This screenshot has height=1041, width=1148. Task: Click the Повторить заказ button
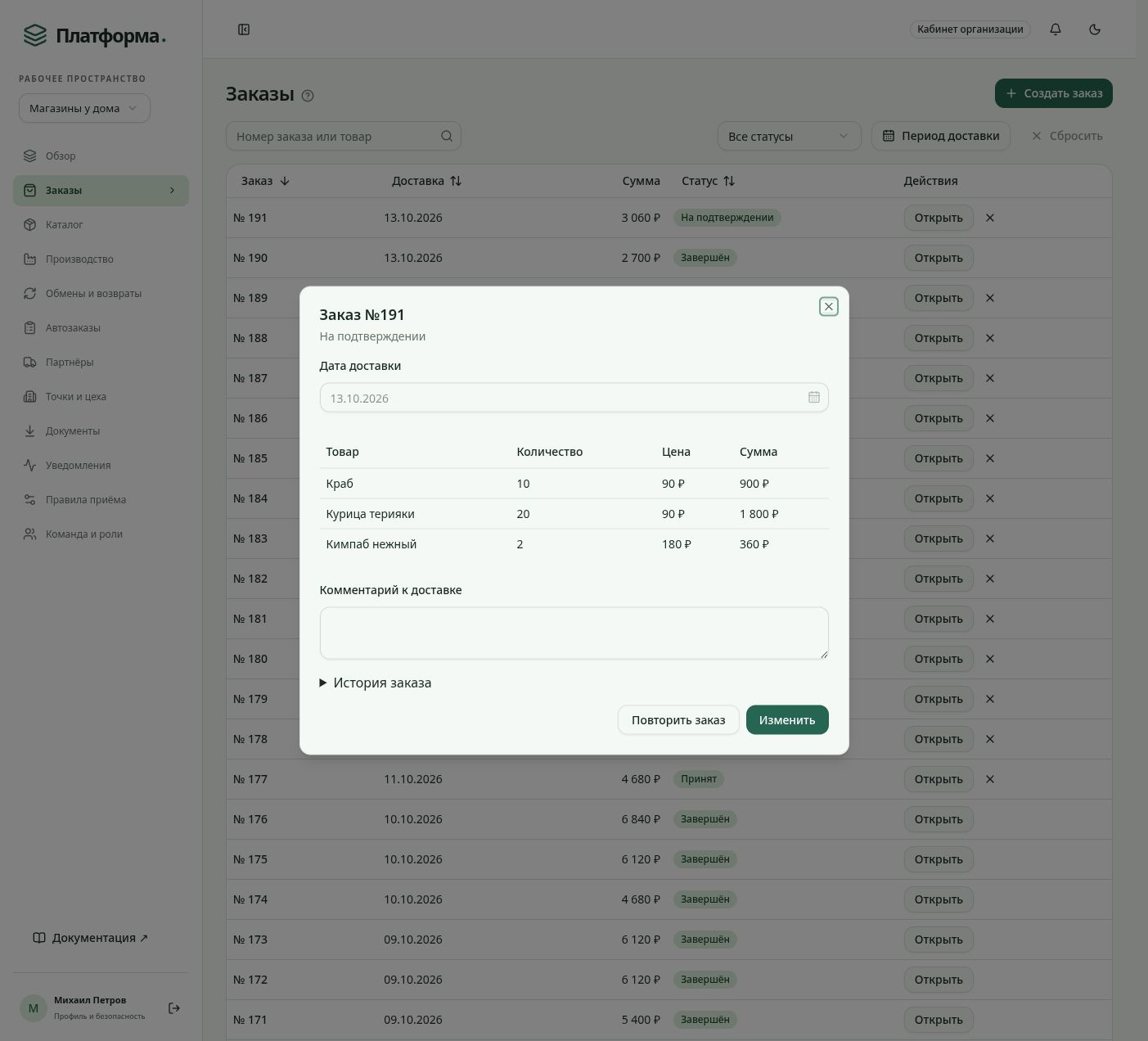click(x=678, y=720)
